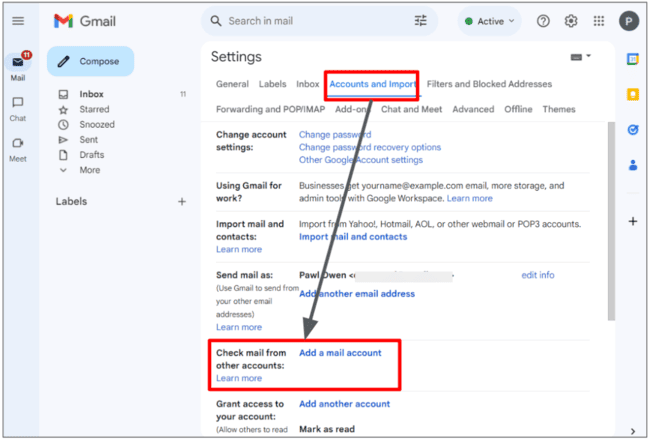The image size is (650, 441).
Task: Switch to the Advanced tab
Action: click(x=473, y=109)
